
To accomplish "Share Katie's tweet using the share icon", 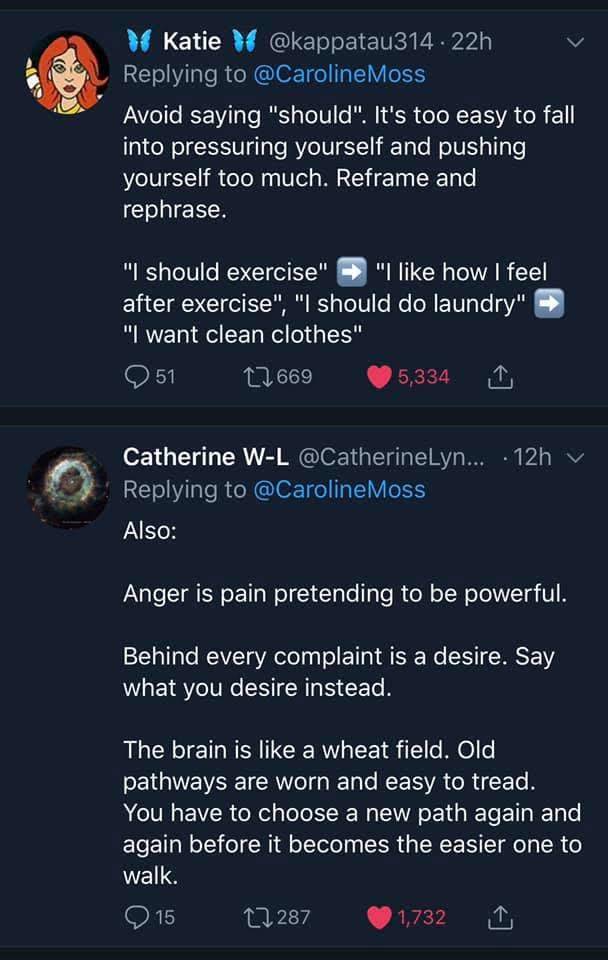I will tap(499, 377).
